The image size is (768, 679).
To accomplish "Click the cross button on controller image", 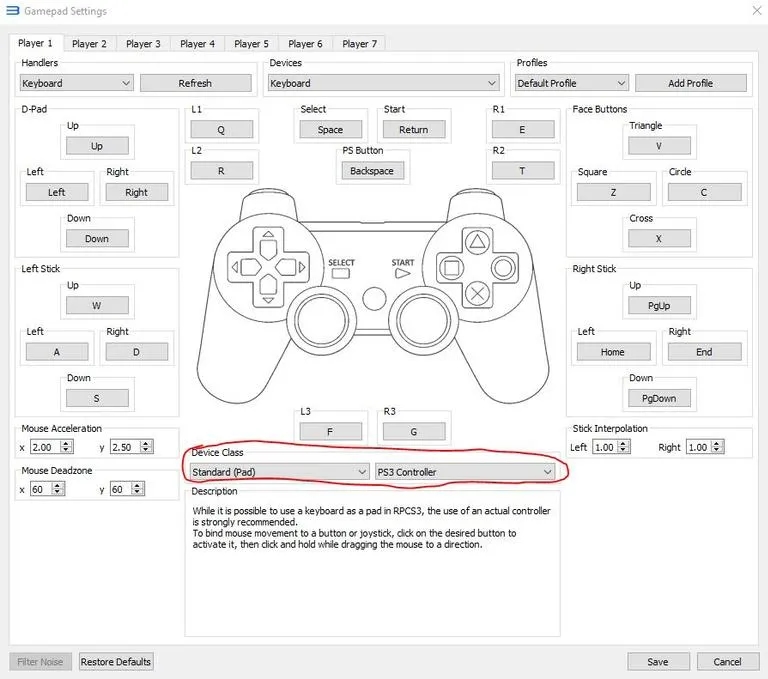I will [478, 294].
